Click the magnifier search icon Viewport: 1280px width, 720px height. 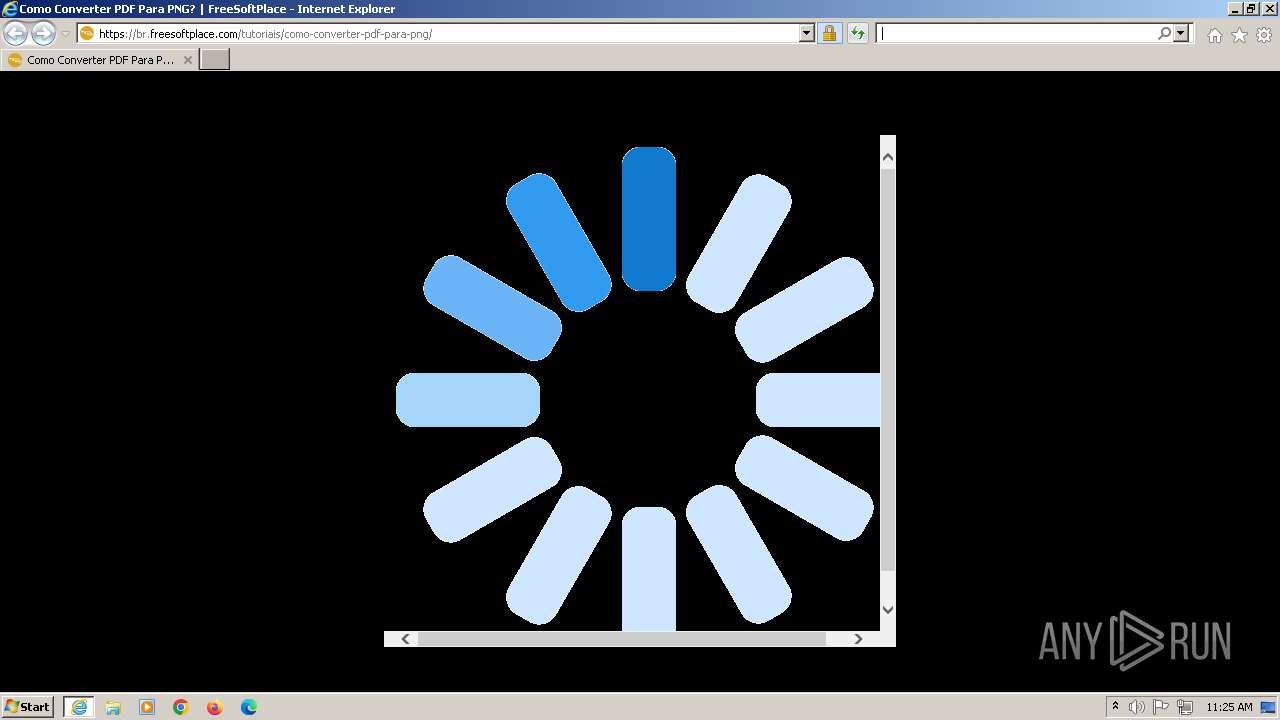(1164, 34)
